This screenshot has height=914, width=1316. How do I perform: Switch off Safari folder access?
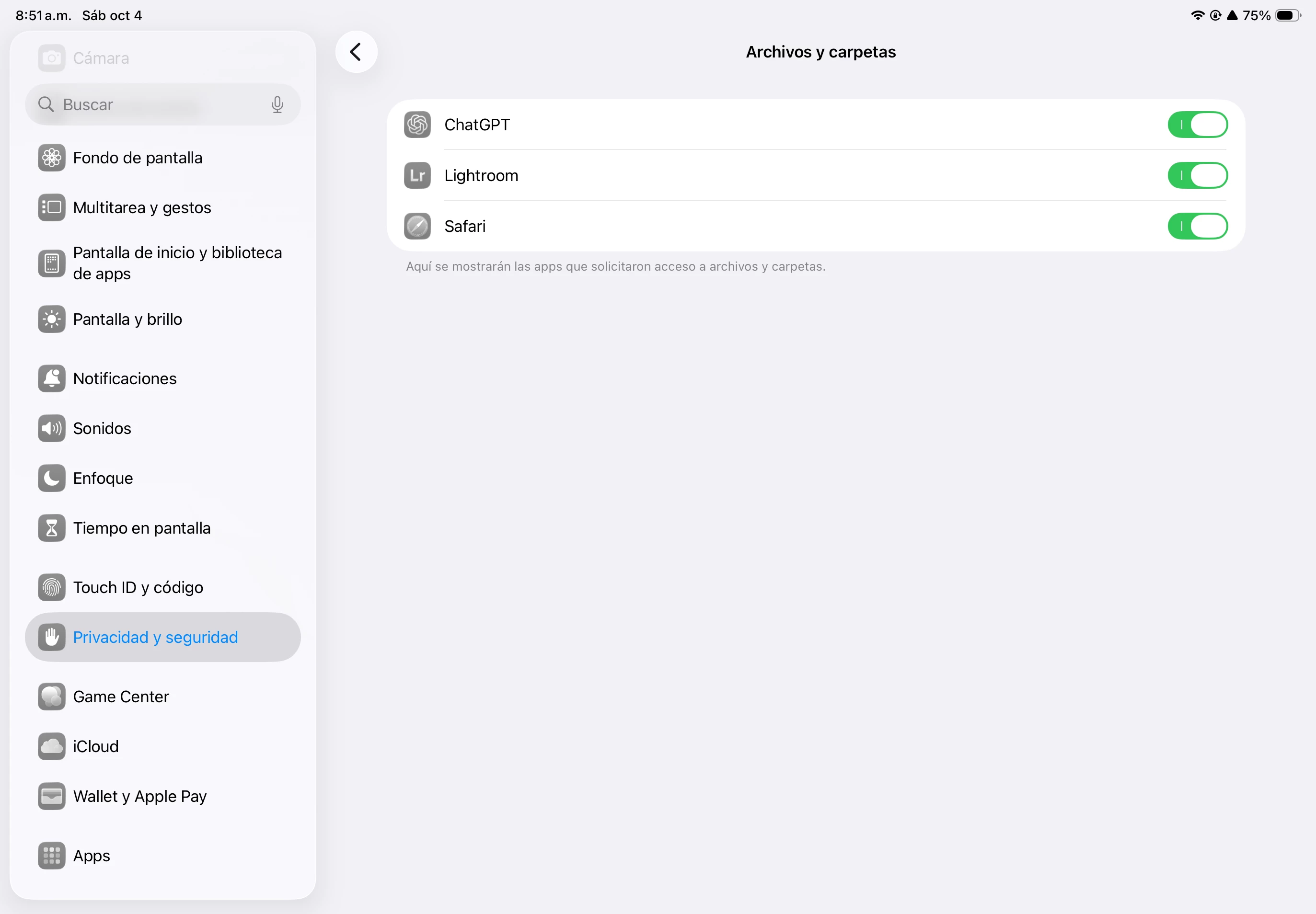pyautogui.click(x=1197, y=226)
